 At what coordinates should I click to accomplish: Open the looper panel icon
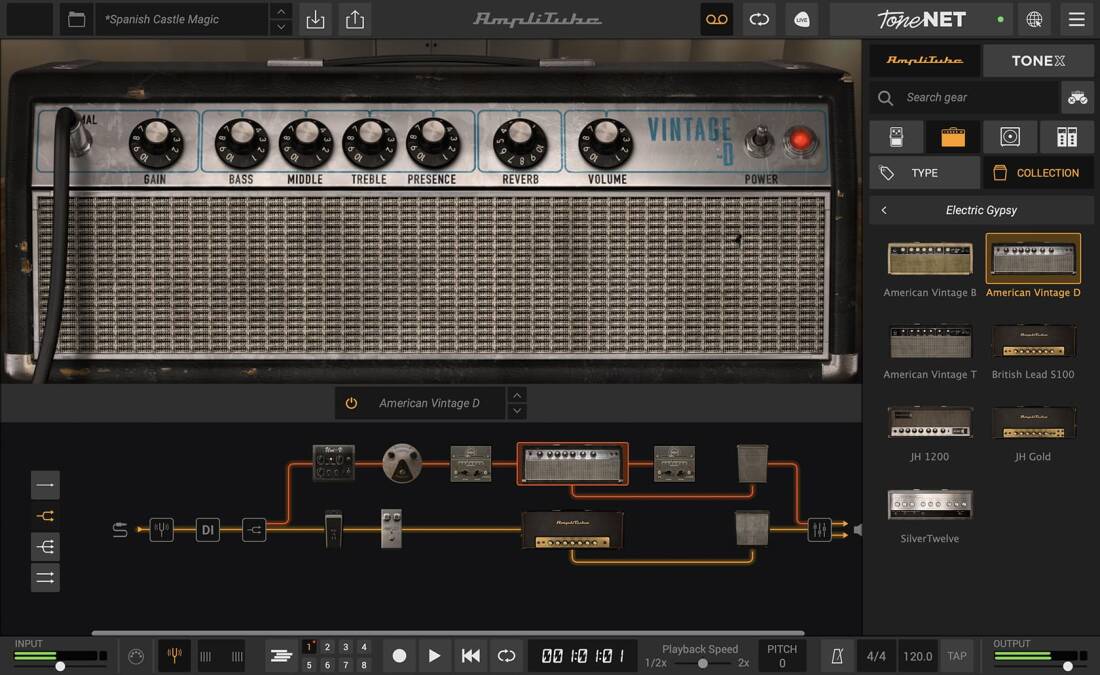pyautogui.click(x=716, y=19)
